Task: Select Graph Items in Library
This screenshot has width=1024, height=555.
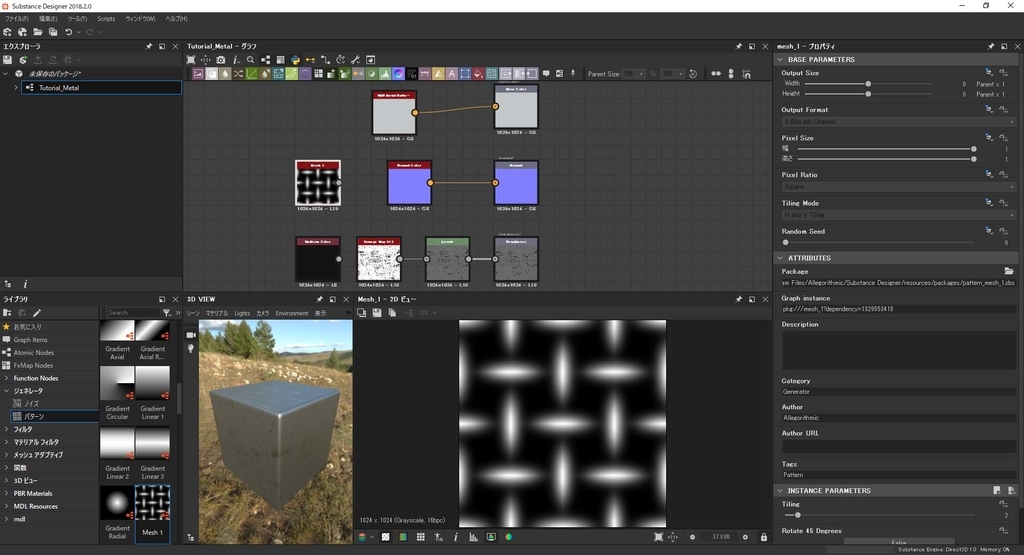Action: [30, 340]
